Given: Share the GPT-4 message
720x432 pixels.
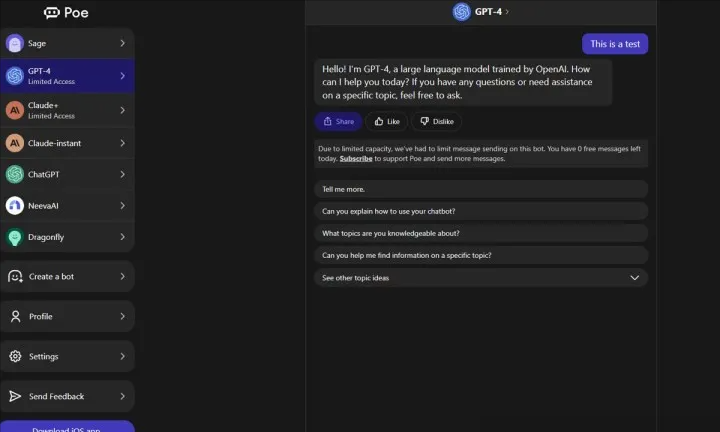Looking at the screenshot, I should pos(338,121).
